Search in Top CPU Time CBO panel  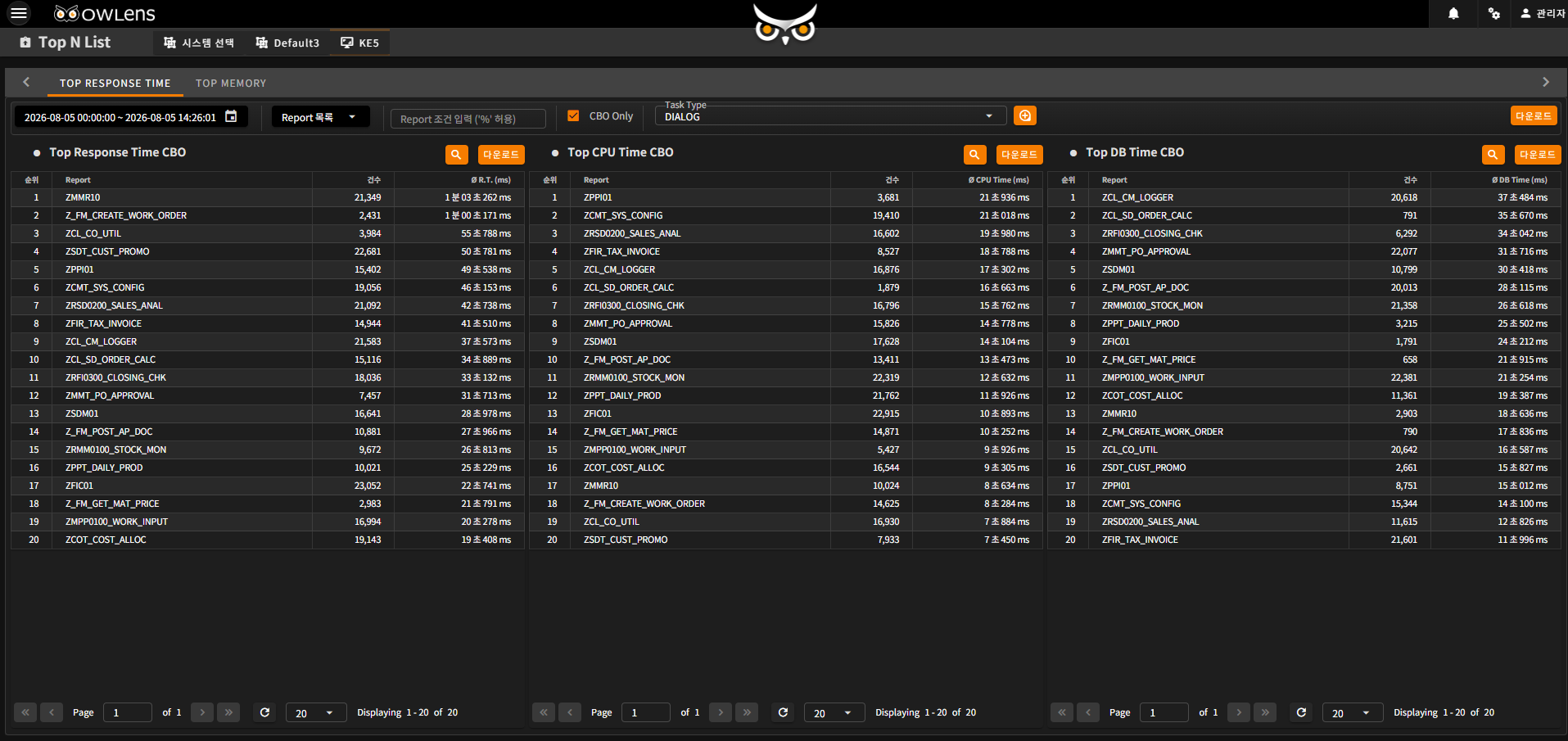[974, 154]
